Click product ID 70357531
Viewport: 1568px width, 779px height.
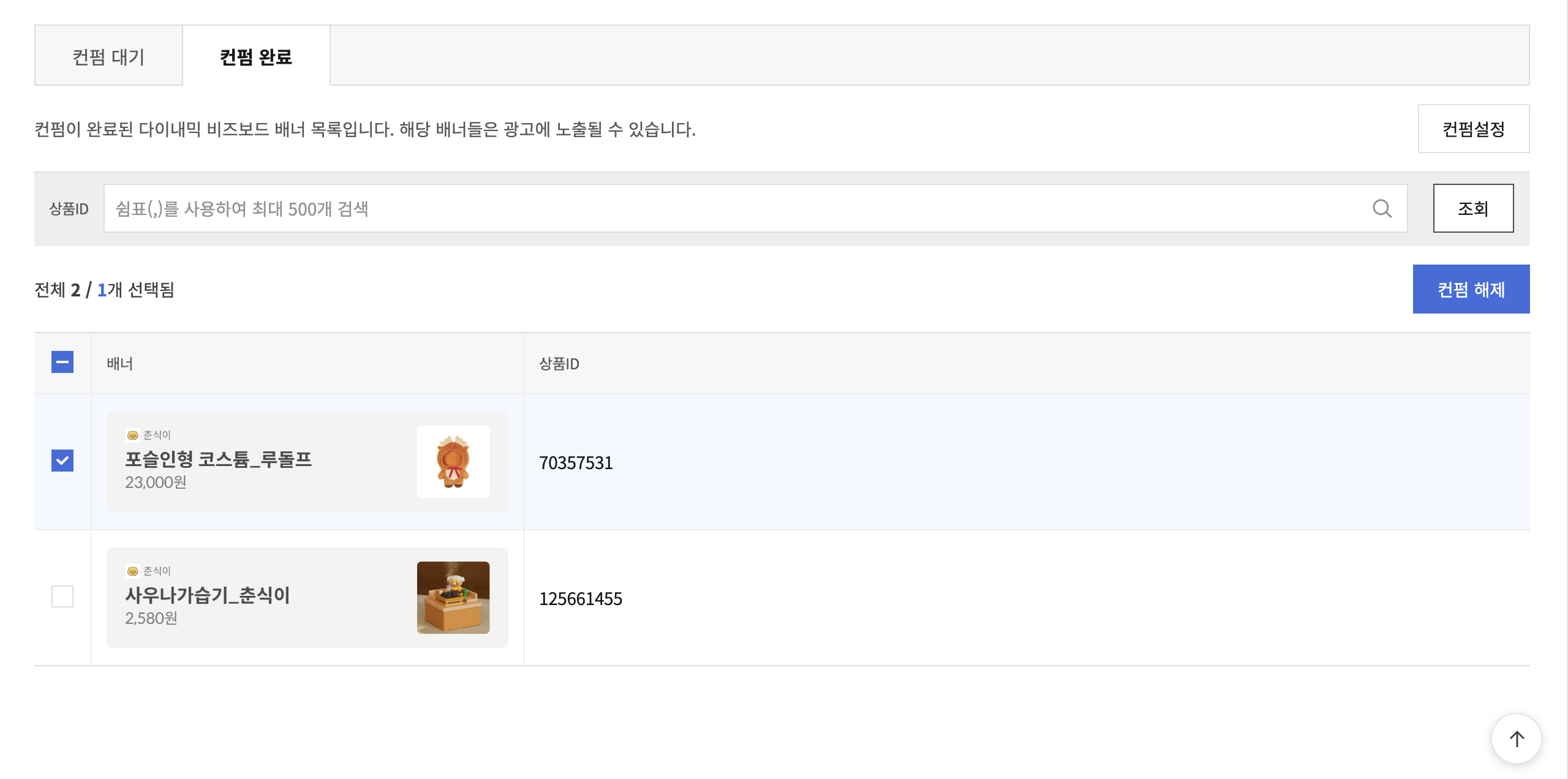[576, 463]
